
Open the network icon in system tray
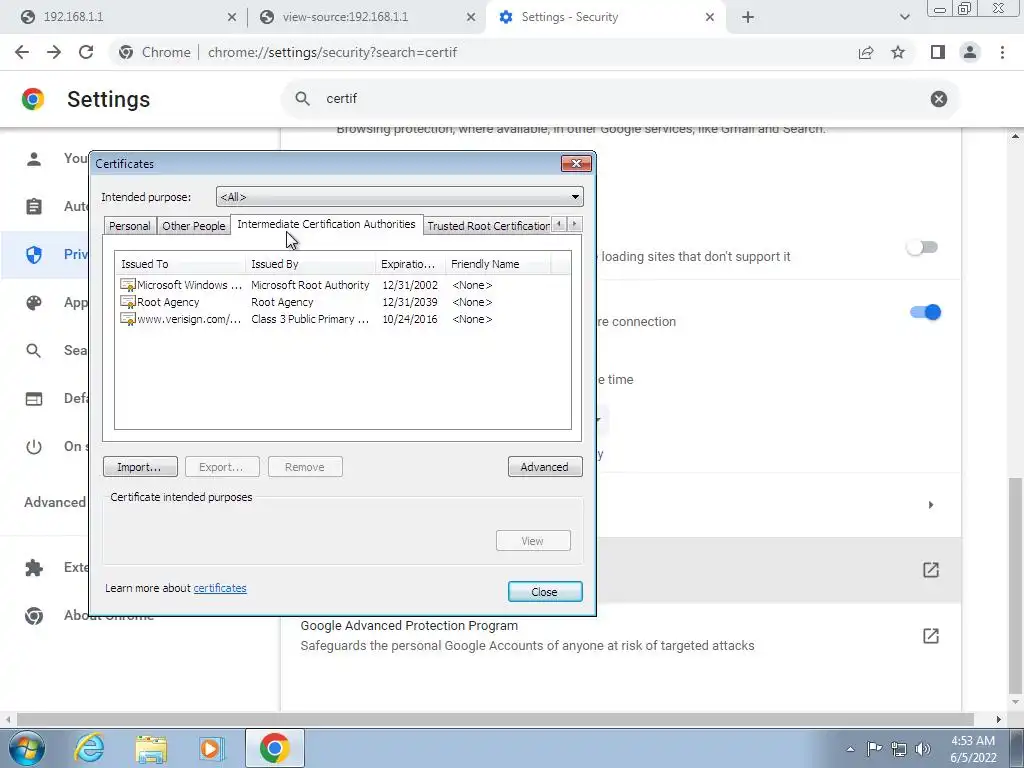click(899, 749)
